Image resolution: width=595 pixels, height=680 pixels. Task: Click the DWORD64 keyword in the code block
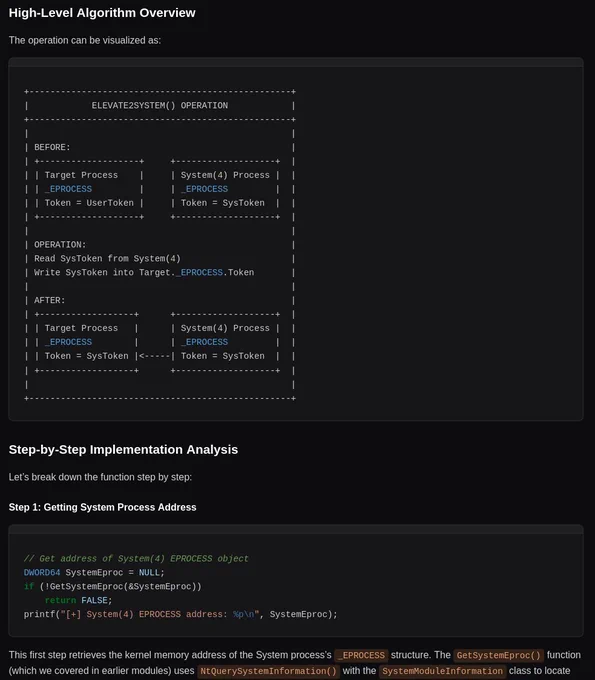coord(42,572)
